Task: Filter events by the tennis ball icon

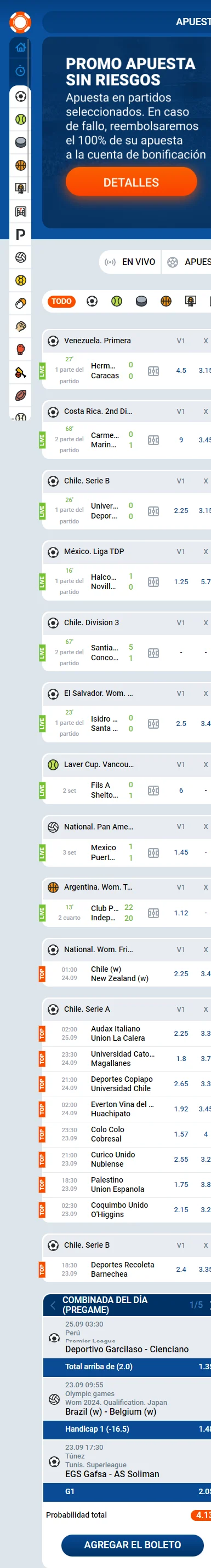Action: 117,301
